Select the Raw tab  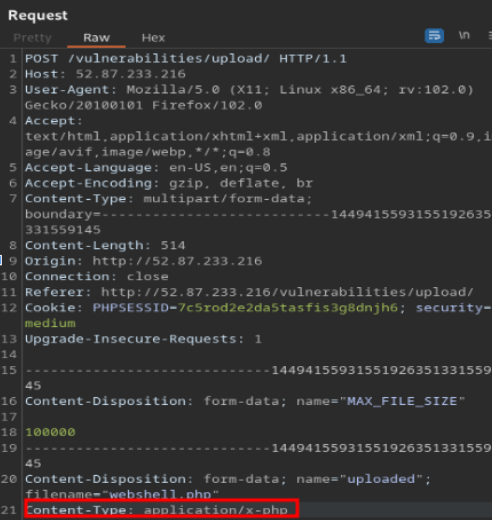(96, 38)
